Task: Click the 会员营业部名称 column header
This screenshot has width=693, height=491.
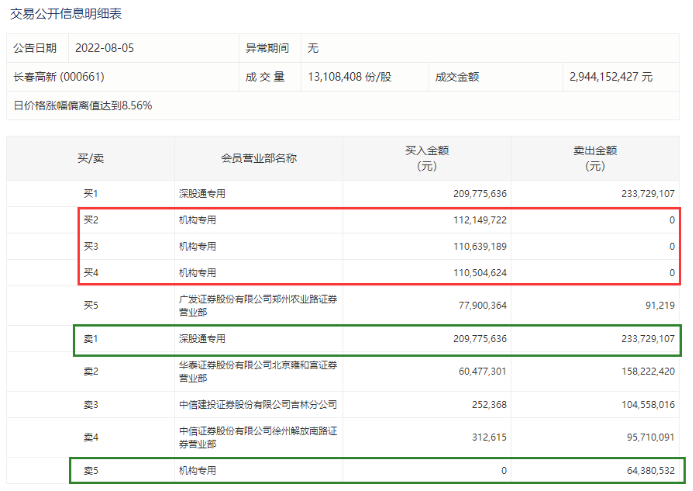Action: (x=258, y=158)
